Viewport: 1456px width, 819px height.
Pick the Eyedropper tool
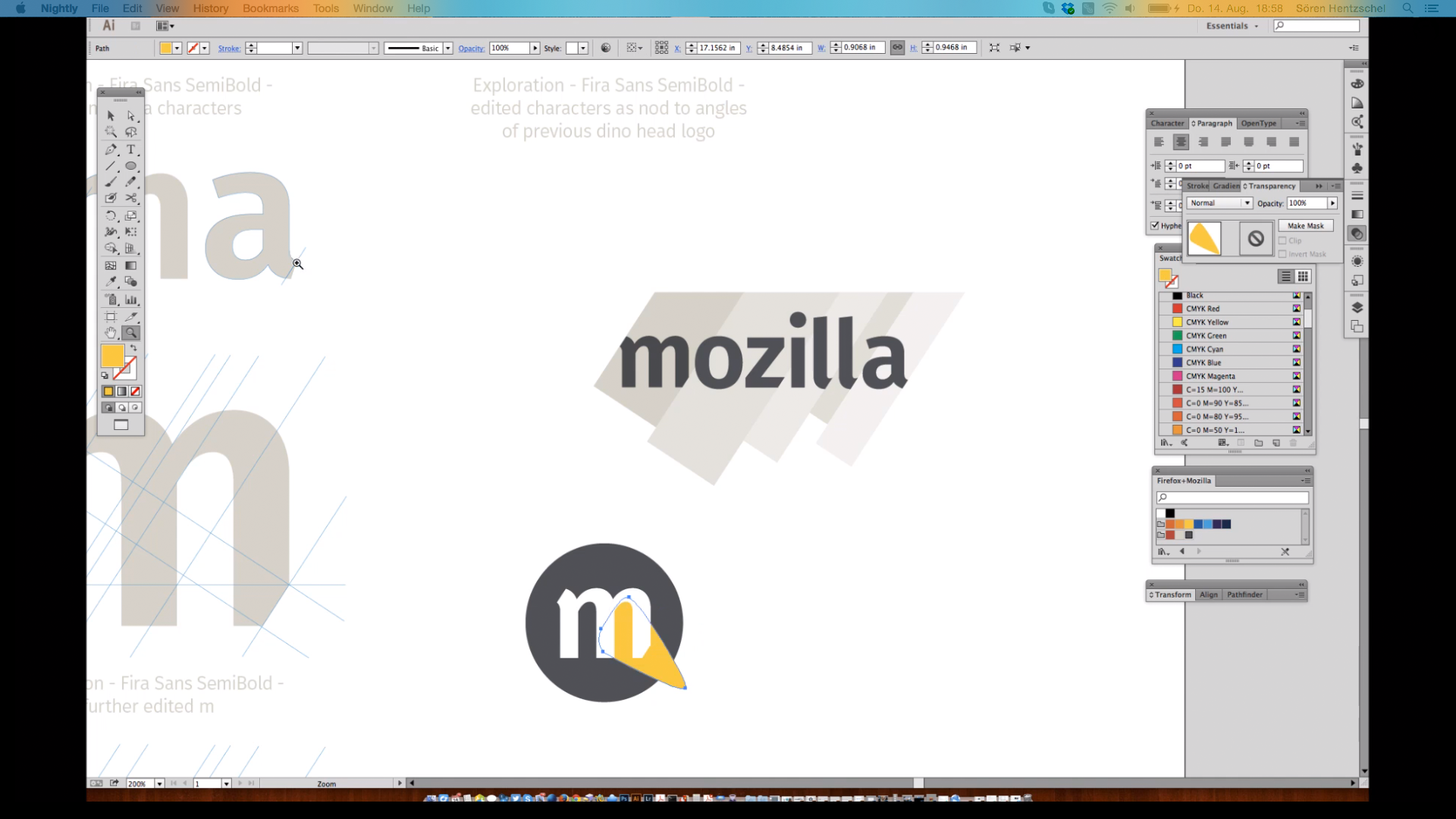(111, 281)
